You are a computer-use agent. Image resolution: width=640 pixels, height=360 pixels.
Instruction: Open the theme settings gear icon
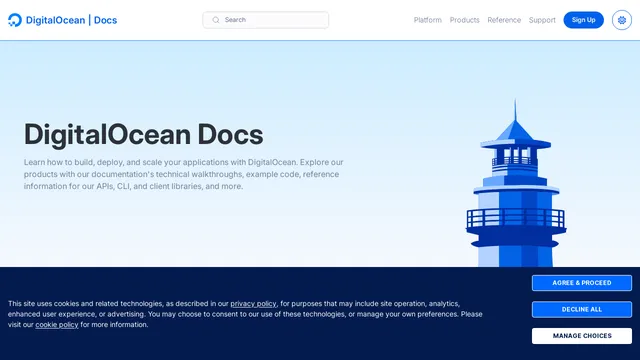(x=622, y=20)
